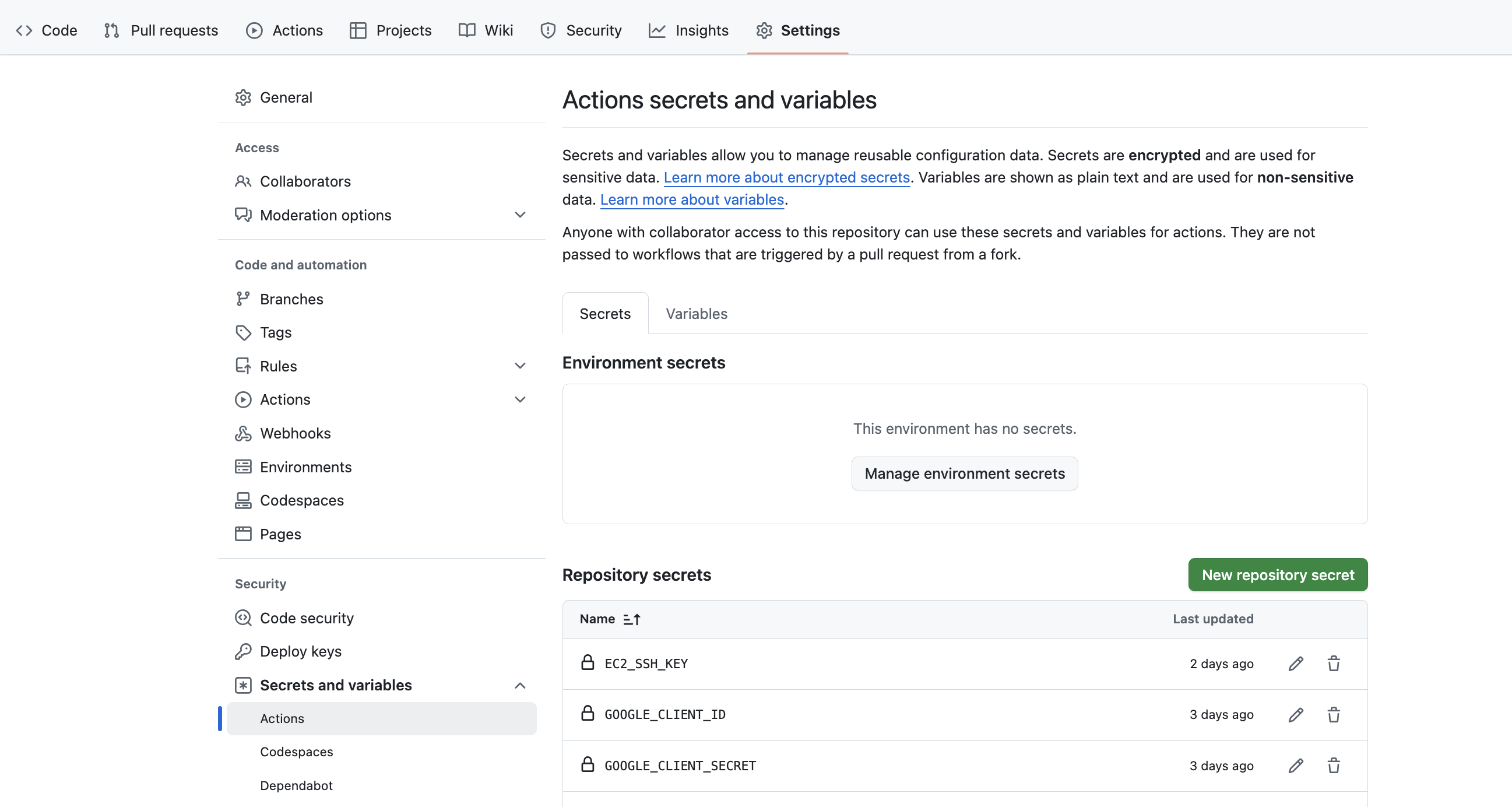Screen dimensions: 1512x807
Task: Open Deploy keys settings page
Action: pos(300,651)
